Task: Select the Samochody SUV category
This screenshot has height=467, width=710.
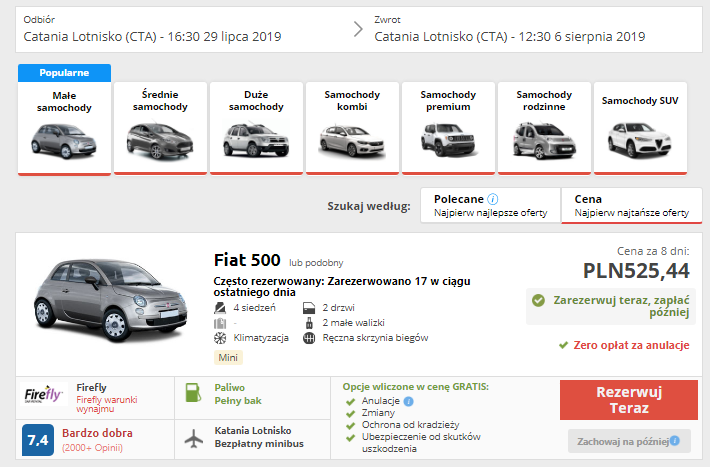Action: click(640, 128)
